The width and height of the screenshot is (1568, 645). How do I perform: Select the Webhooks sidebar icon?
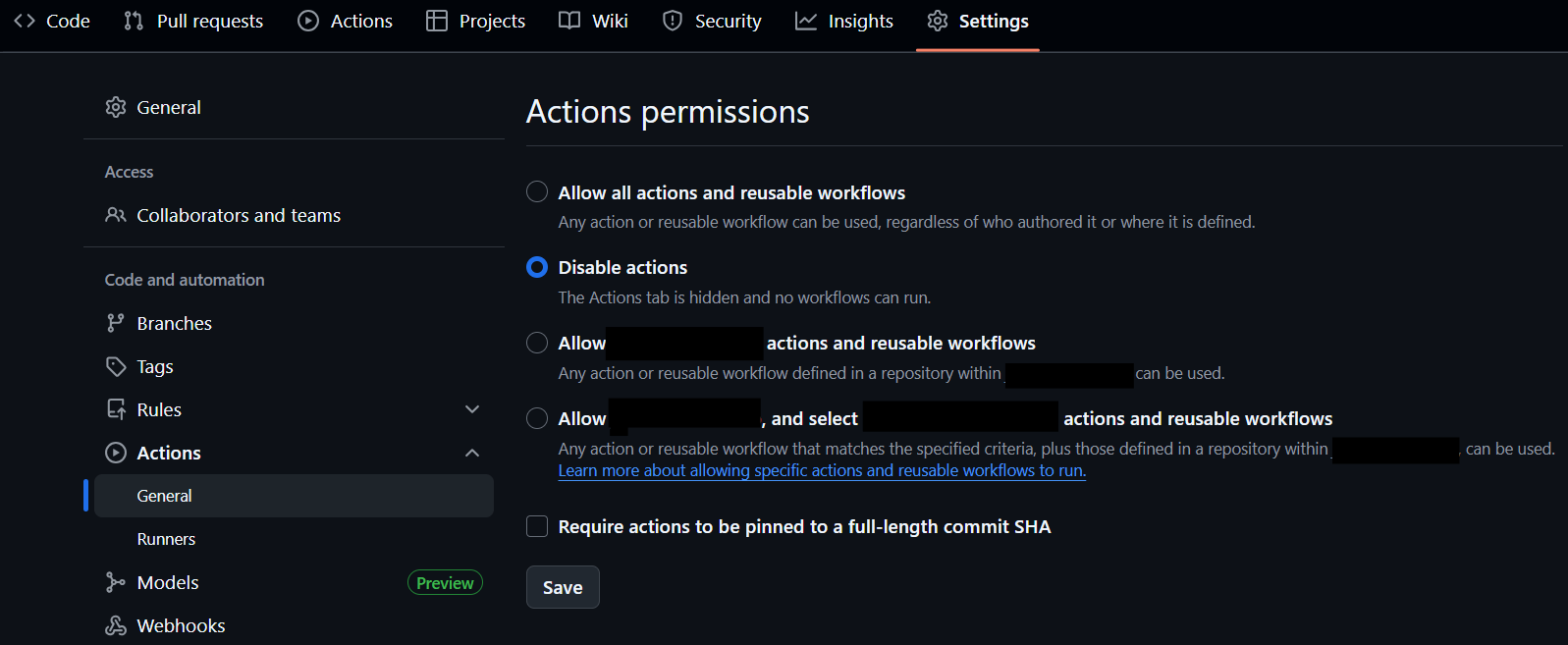click(x=116, y=624)
